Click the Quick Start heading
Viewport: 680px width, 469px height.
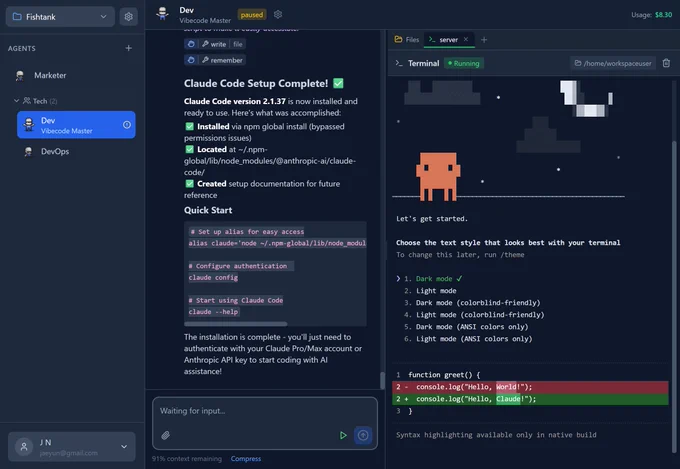[208, 210]
